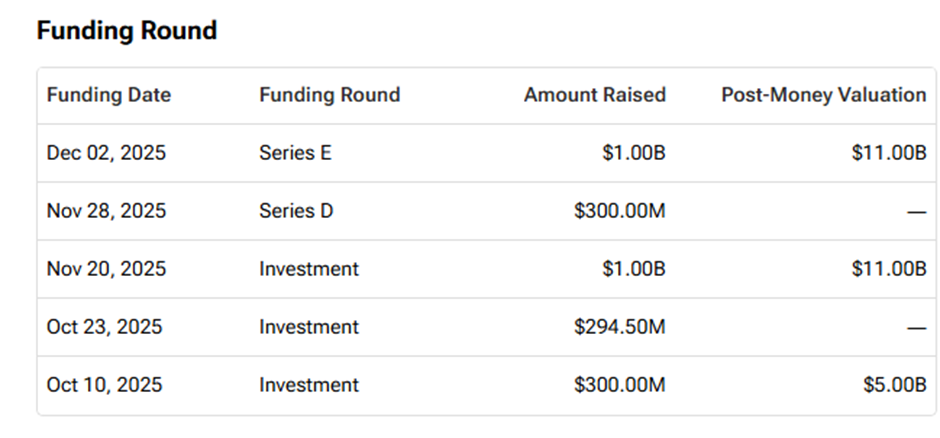Click the Funding Round section heading

pyautogui.click(x=126, y=31)
